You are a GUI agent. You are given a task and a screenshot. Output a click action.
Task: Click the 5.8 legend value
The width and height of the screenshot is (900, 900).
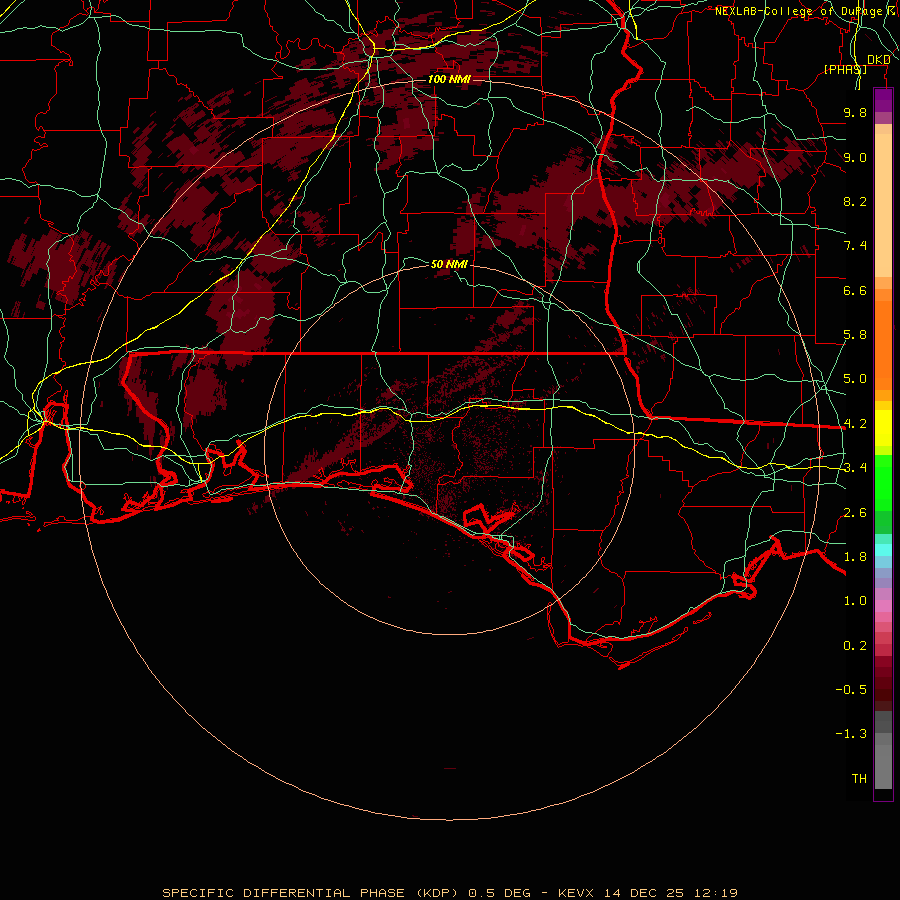tap(855, 335)
